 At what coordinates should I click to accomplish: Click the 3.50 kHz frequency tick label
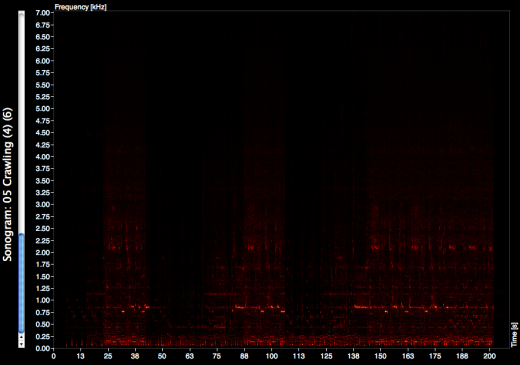click(x=43, y=181)
